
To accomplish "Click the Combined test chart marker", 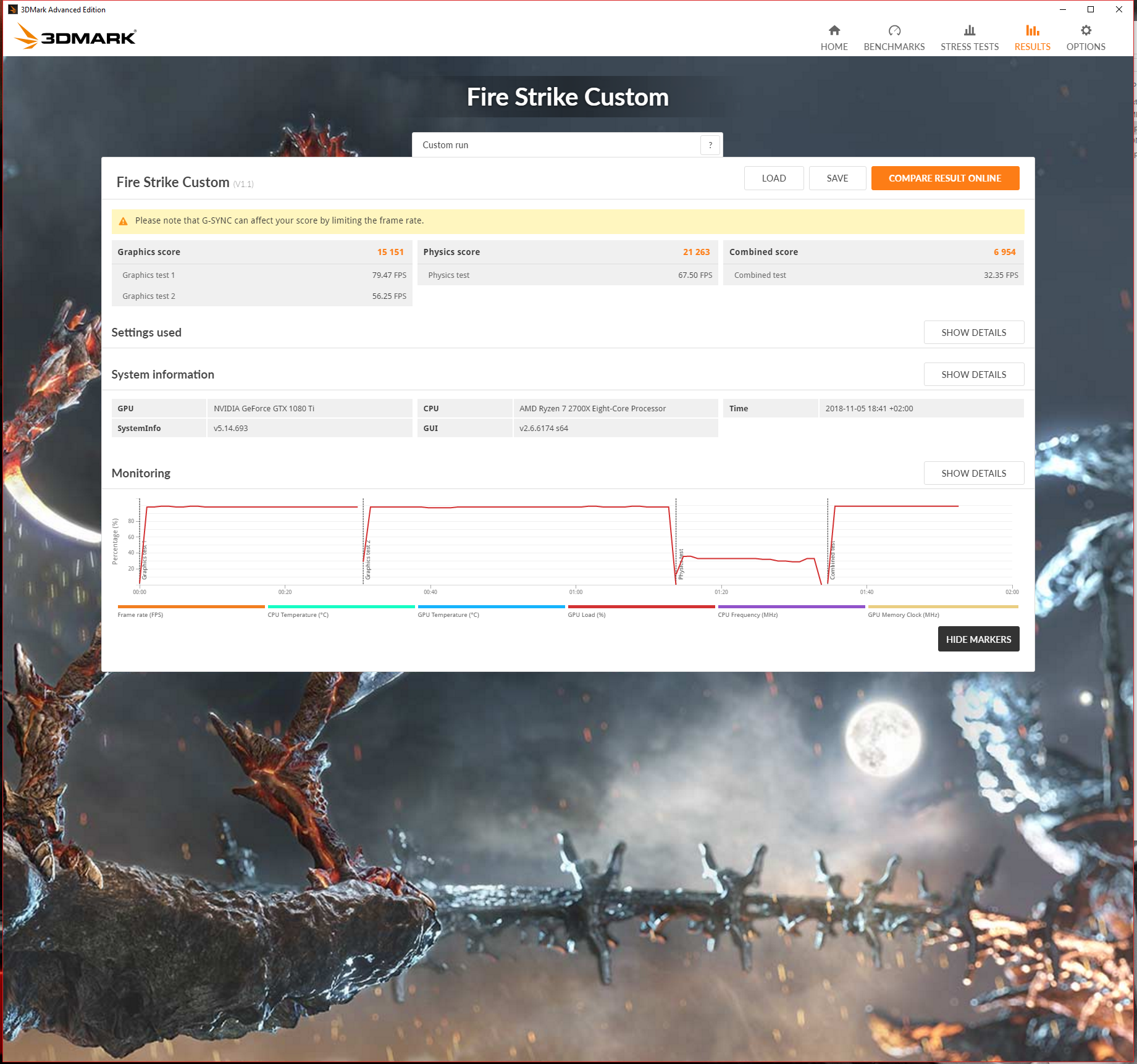I will [x=833, y=561].
